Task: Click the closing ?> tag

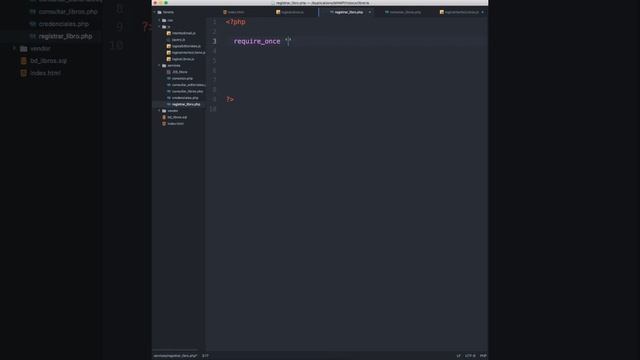Action: 230,99
